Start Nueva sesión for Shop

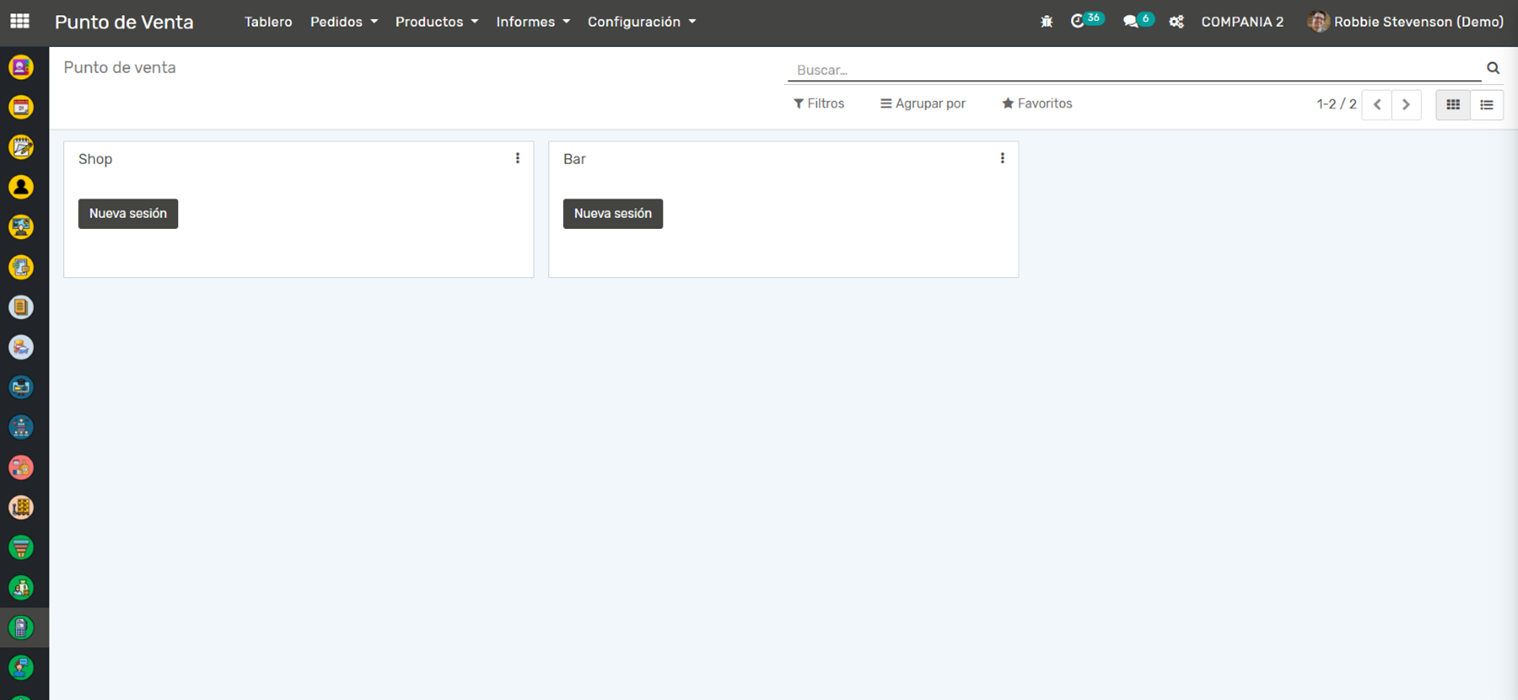pyautogui.click(x=128, y=213)
